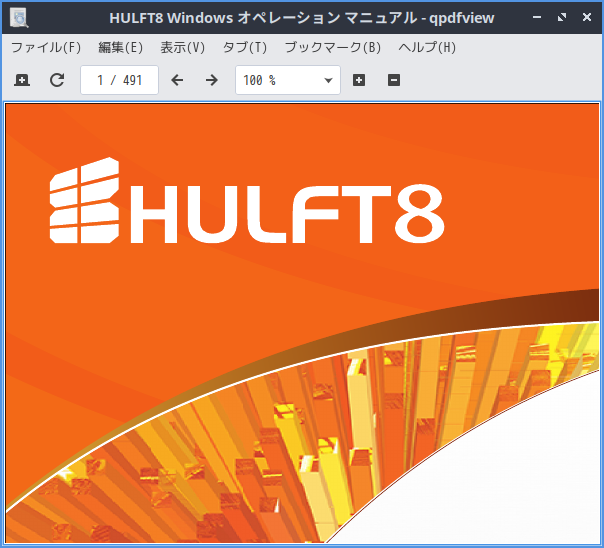This screenshot has height=548, width=604.
Task: Expand the zoom level dropdown arrow
Action: 328,80
